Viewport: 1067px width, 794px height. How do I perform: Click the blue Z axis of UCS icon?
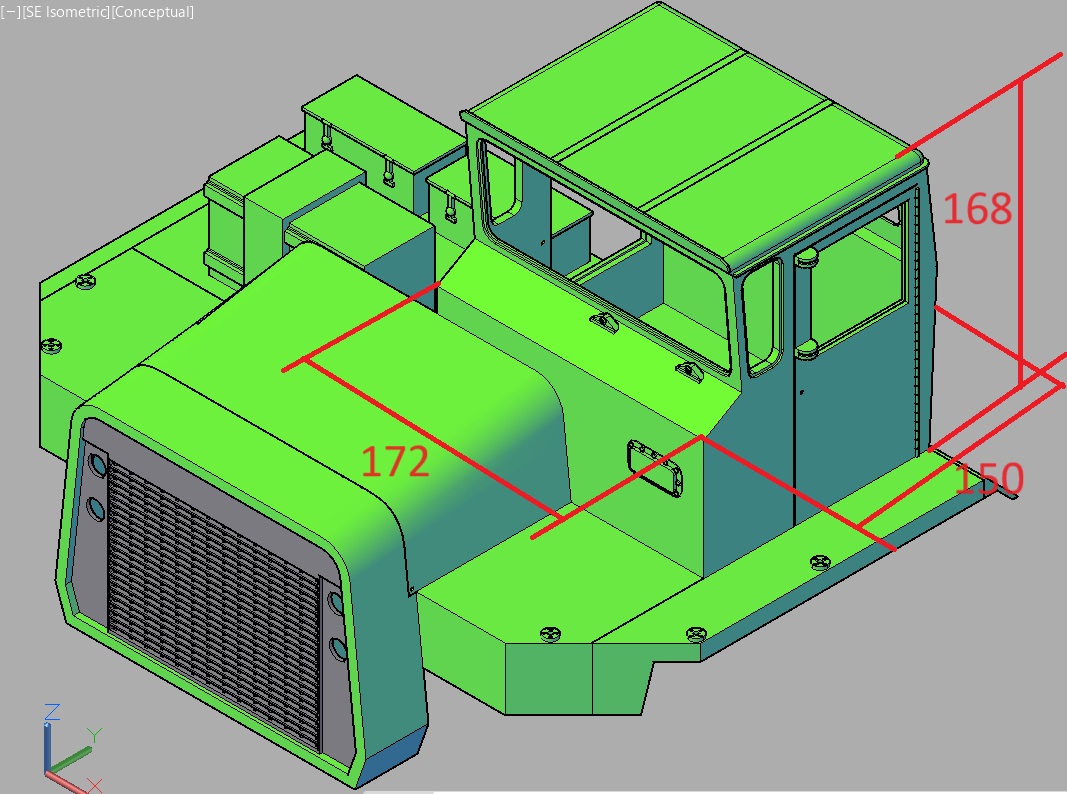(48, 742)
